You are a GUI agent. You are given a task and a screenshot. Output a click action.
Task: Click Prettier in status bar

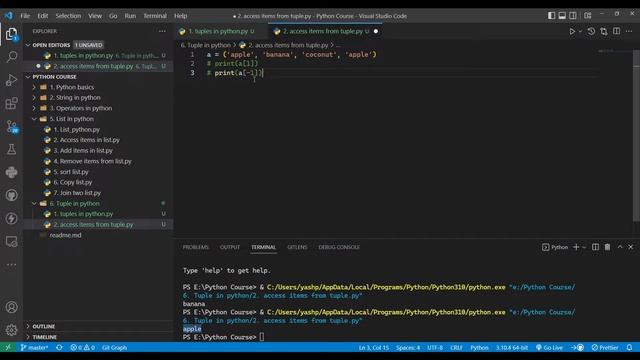pyautogui.click(x=605, y=348)
